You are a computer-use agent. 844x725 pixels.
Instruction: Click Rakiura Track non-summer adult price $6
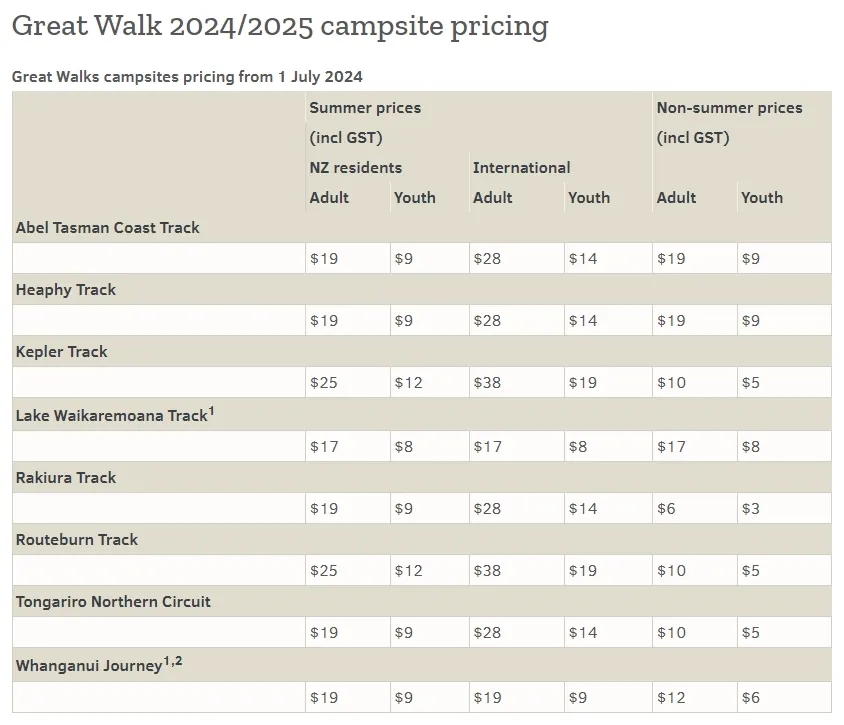point(666,509)
